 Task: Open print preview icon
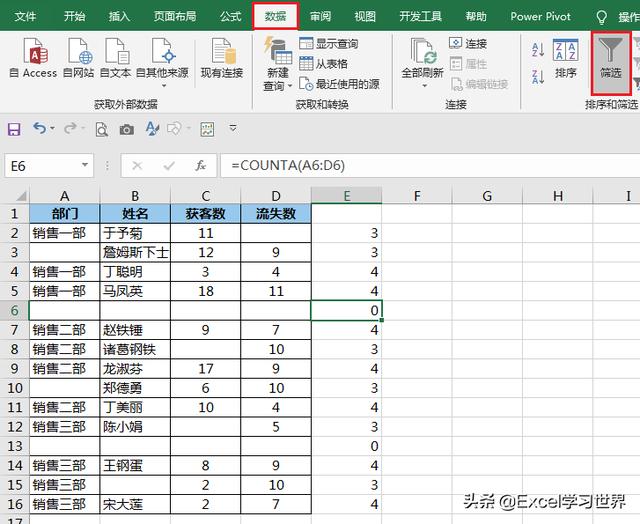coord(101,129)
